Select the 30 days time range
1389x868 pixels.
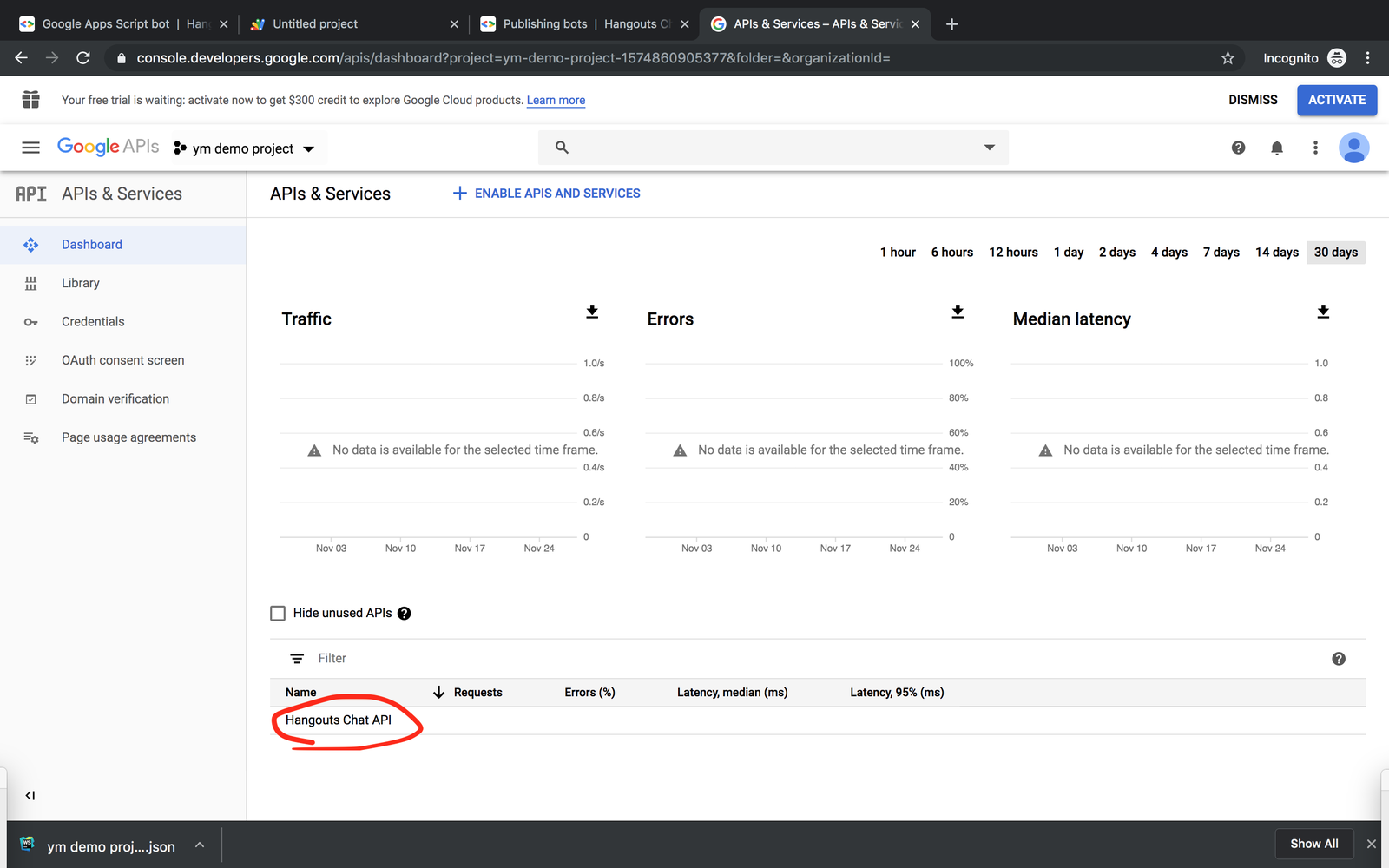pos(1336,253)
